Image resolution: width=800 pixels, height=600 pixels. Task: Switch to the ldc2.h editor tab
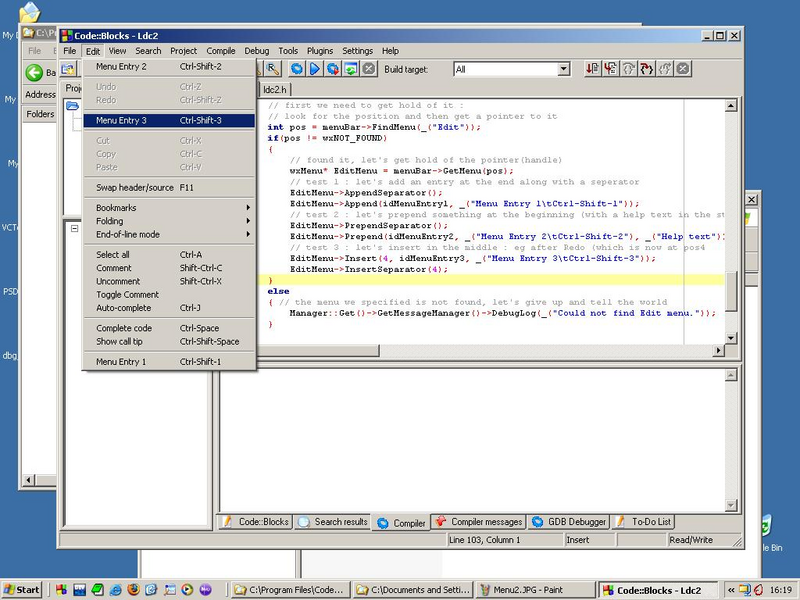pyautogui.click(x=274, y=90)
